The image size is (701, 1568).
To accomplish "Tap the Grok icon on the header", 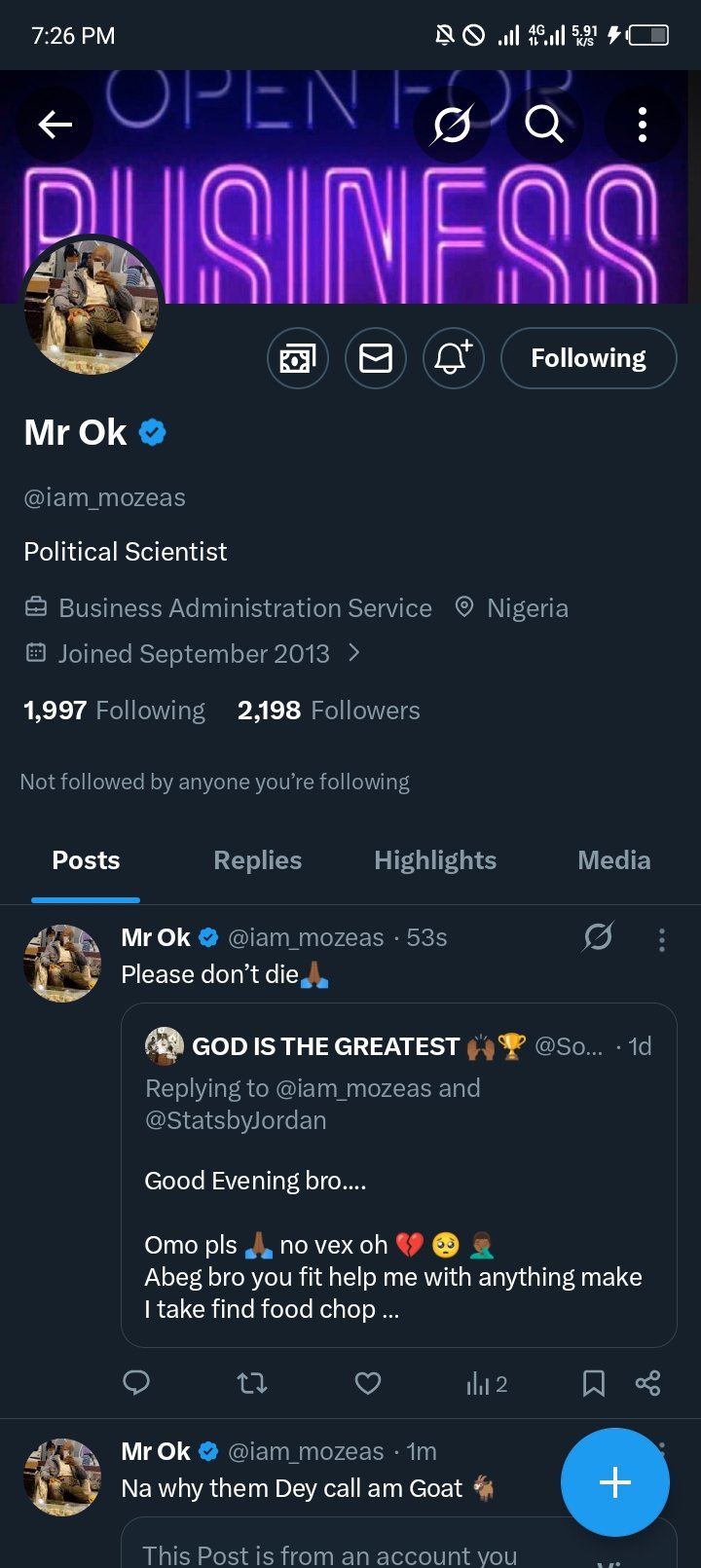I will click(x=453, y=125).
